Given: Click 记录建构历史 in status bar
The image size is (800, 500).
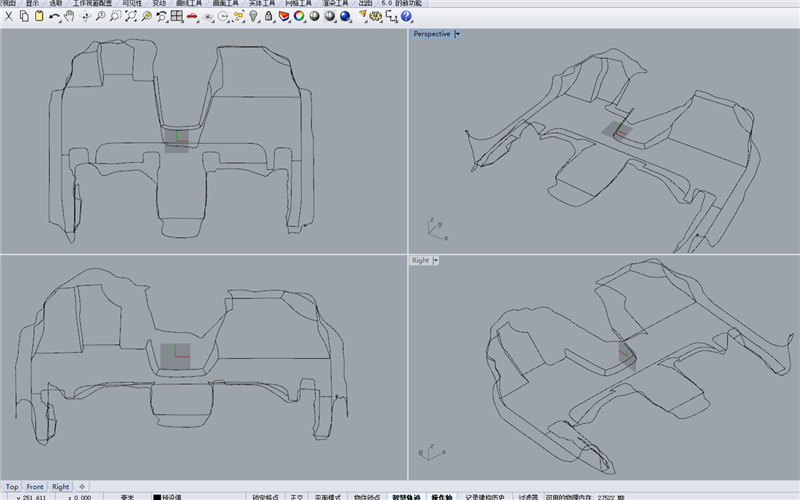Looking at the screenshot, I should 485,496.
